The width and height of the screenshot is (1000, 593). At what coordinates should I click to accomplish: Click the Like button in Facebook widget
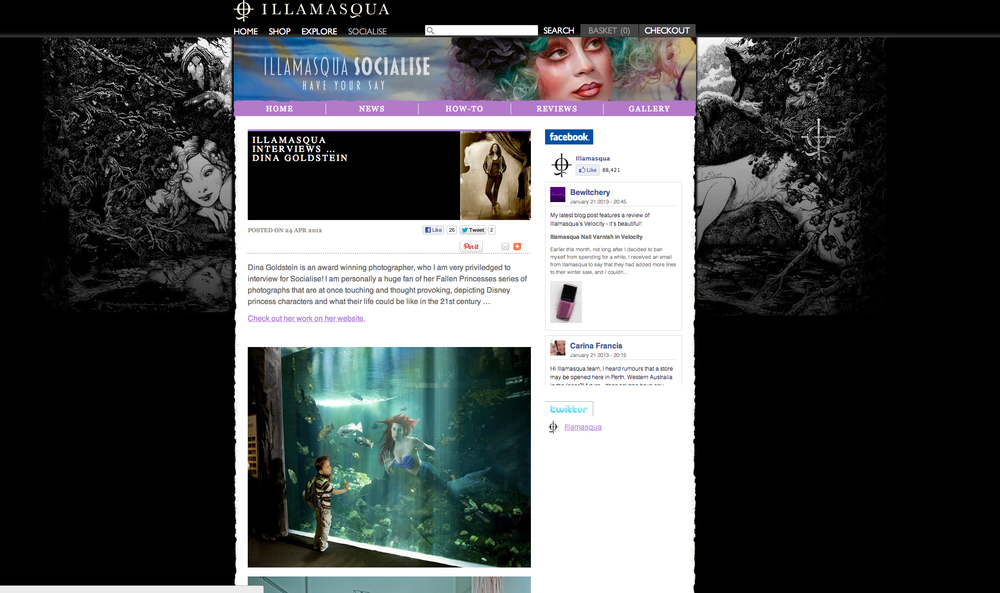[x=587, y=170]
